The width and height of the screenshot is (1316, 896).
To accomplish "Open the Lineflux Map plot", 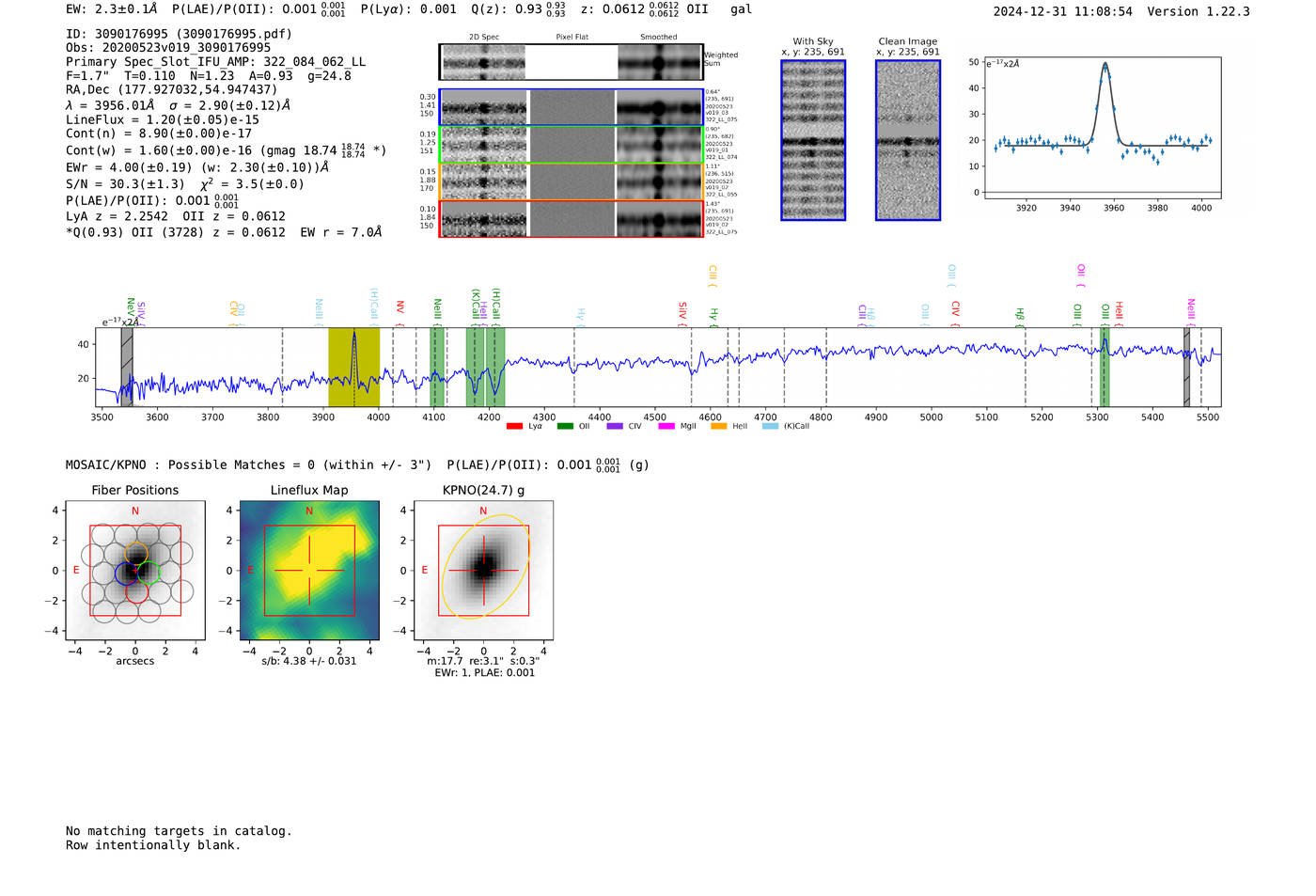I will pyautogui.click(x=309, y=571).
